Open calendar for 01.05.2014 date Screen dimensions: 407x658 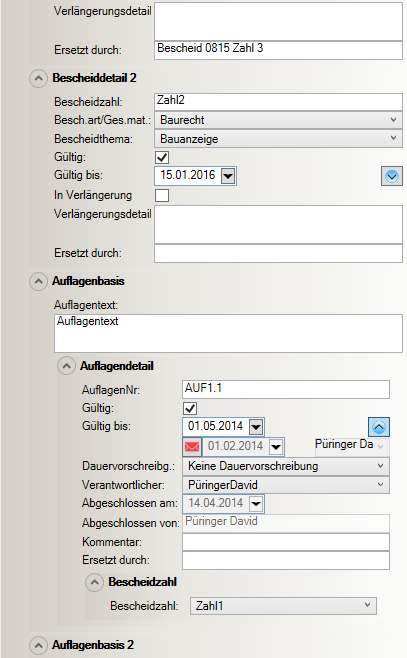tap(256, 427)
